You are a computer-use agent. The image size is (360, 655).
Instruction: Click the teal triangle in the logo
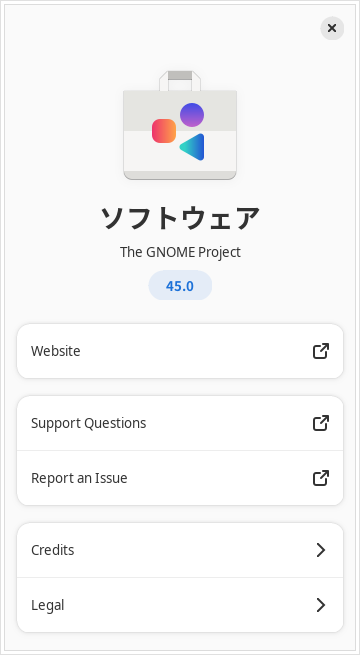tap(193, 147)
